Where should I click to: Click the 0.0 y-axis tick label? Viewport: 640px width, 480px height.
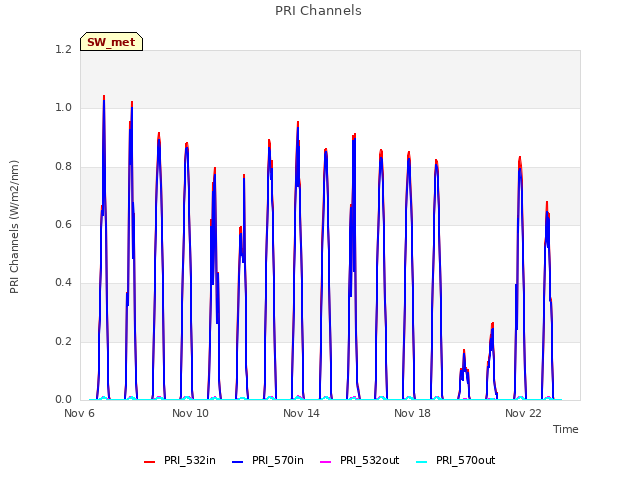[64, 400]
